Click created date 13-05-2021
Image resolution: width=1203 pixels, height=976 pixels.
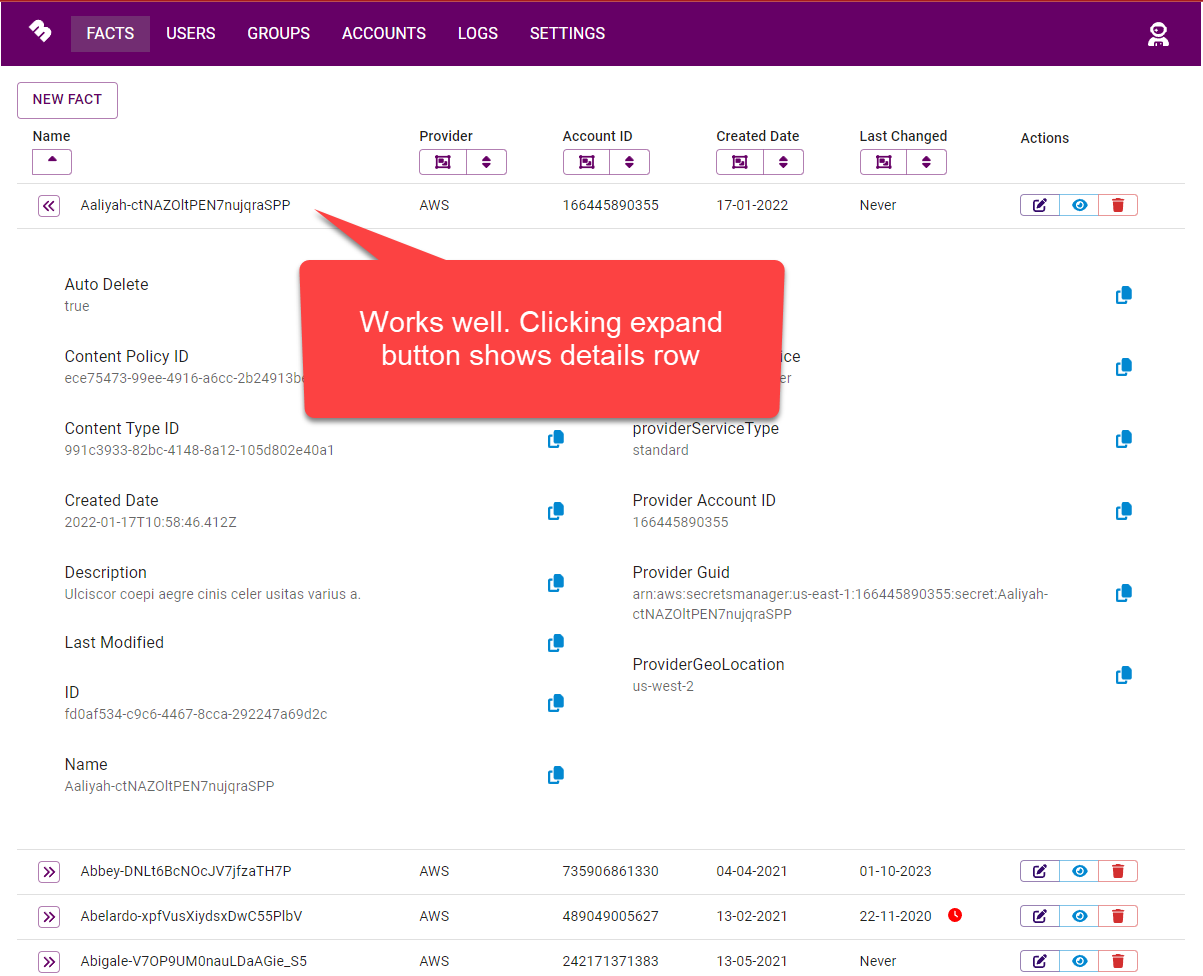(x=752, y=961)
